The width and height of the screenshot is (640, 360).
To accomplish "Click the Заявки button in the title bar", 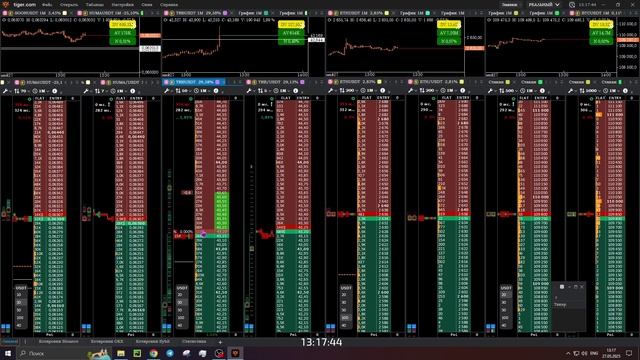I will pos(509,5).
